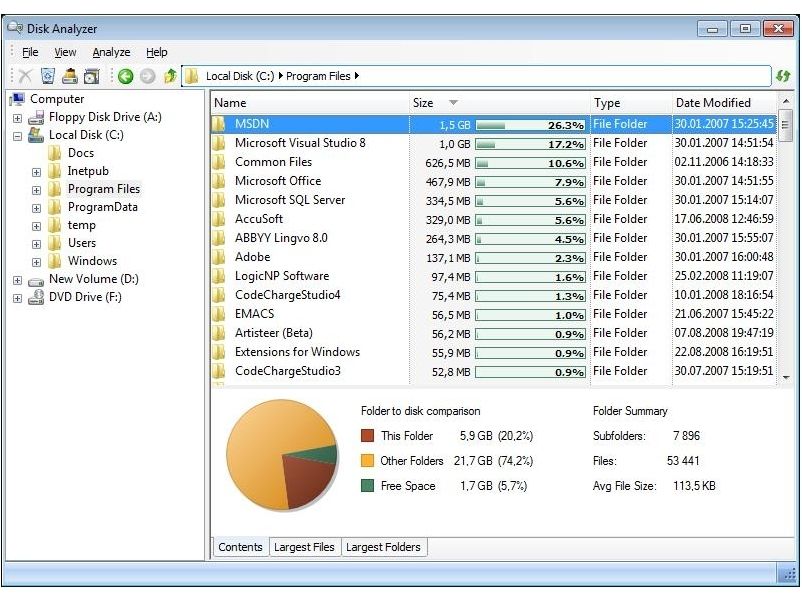
Task: Open the View menu
Action: pyautogui.click(x=65, y=52)
